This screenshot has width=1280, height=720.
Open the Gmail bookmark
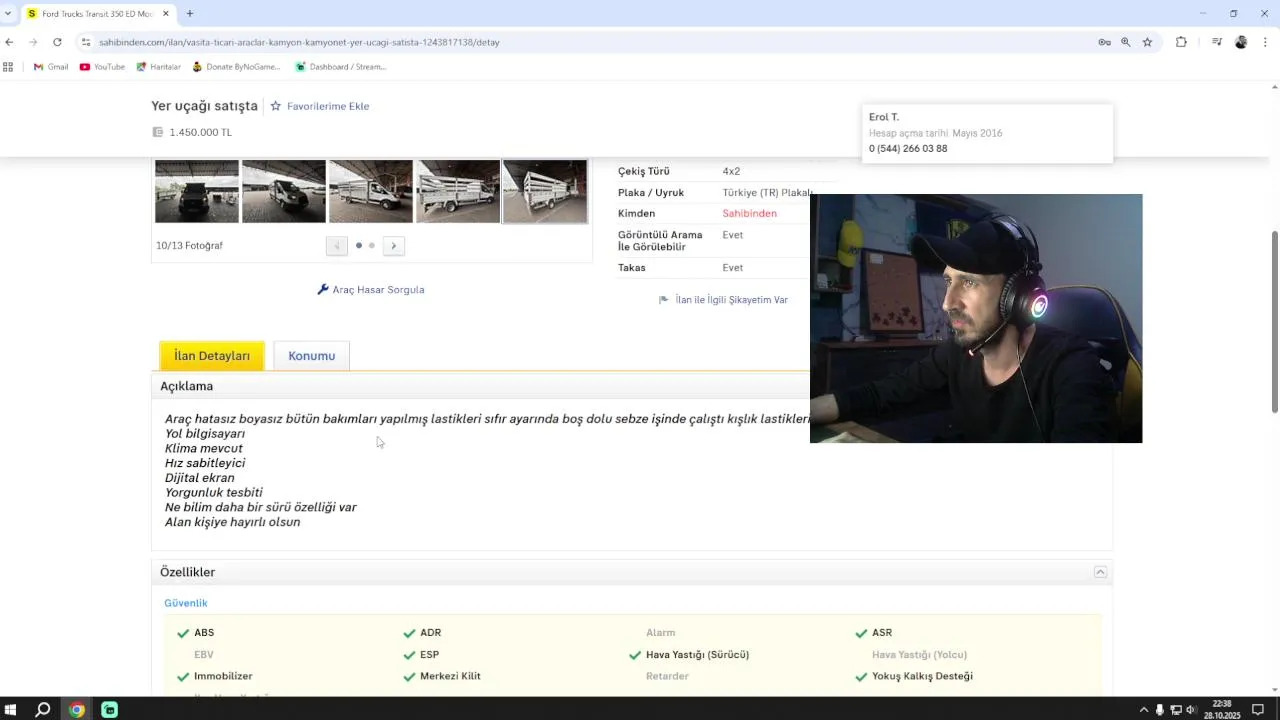[x=51, y=67]
